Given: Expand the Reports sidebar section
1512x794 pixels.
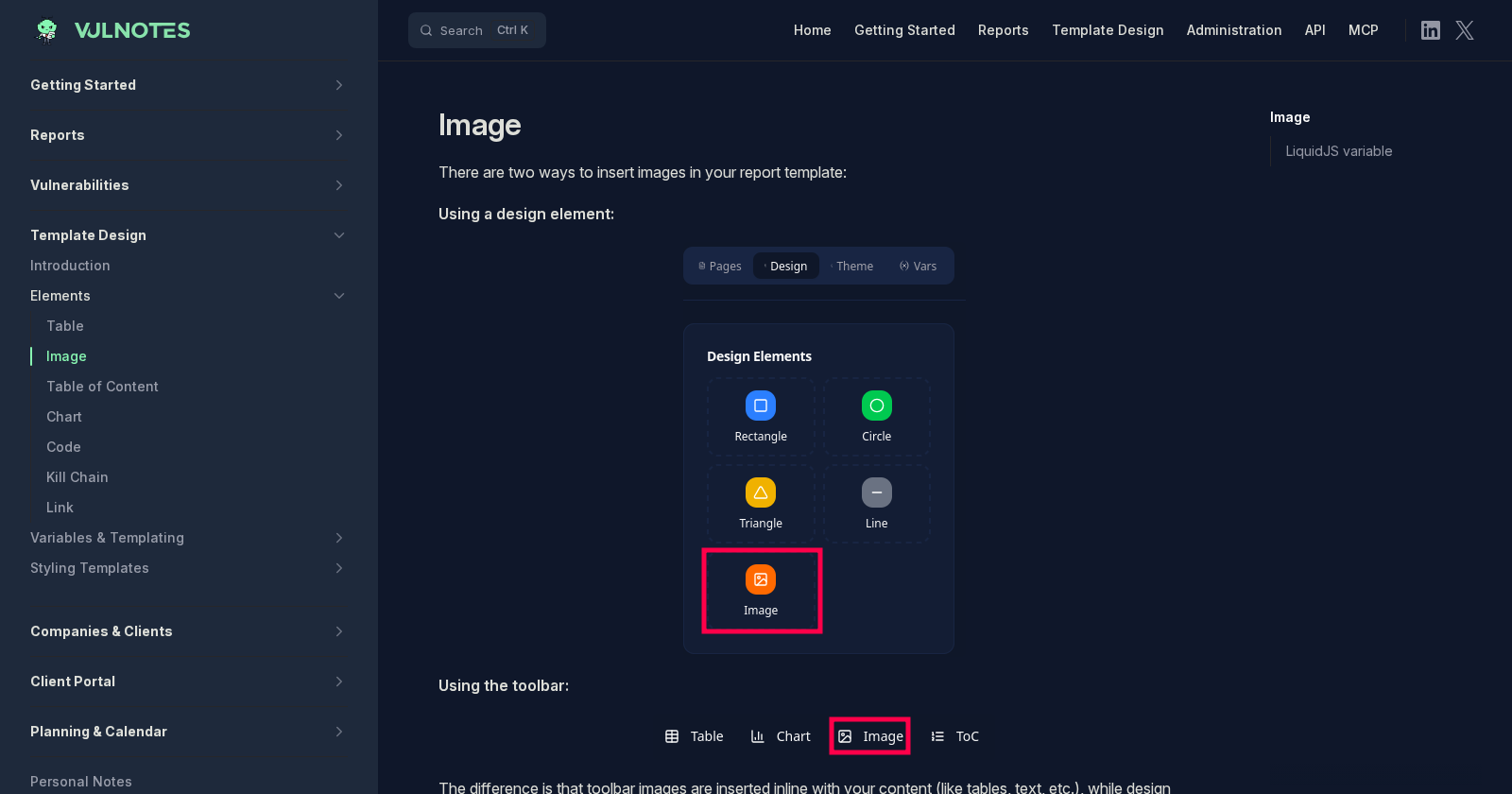Looking at the screenshot, I should pyautogui.click(x=339, y=135).
